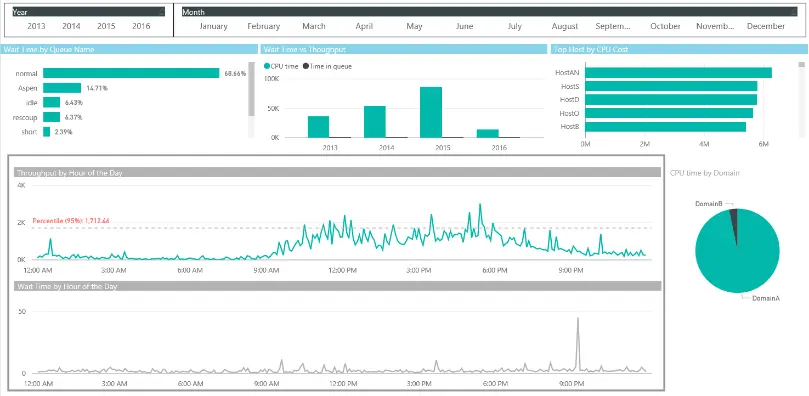Select the 2014 CPU time column
Screen dimensions: 809x396
pyautogui.click(x=375, y=122)
